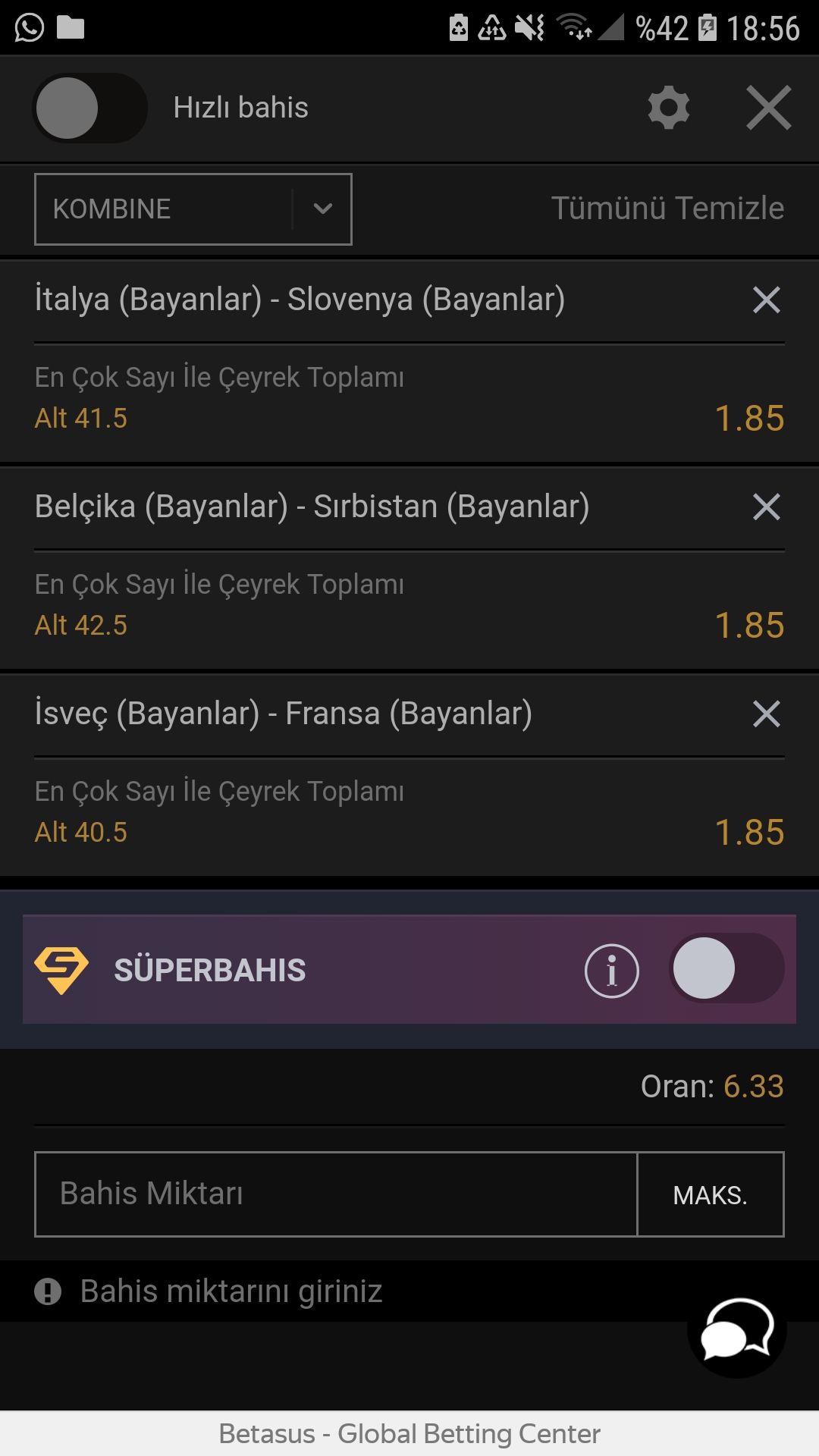Expand the KOMBINE dropdown arrow
819x1456 pixels.
pyautogui.click(x=323, y=209)
